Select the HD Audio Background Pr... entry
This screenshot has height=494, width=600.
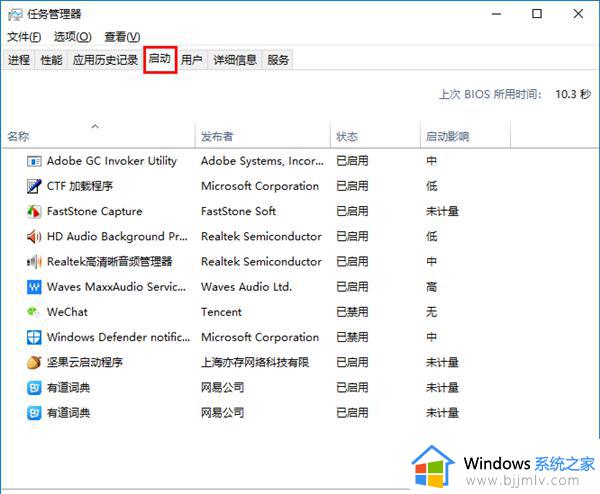tap(117, 237)
